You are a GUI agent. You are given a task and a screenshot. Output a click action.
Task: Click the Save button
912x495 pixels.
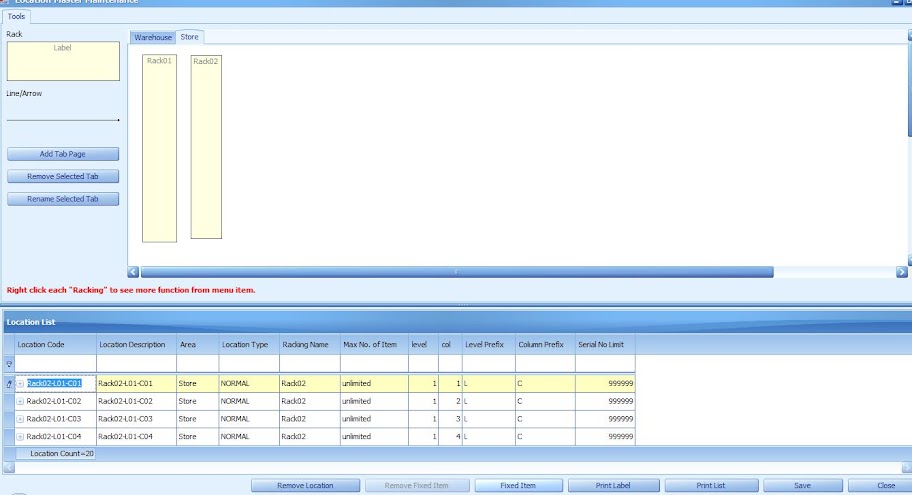tap(803, 485)
